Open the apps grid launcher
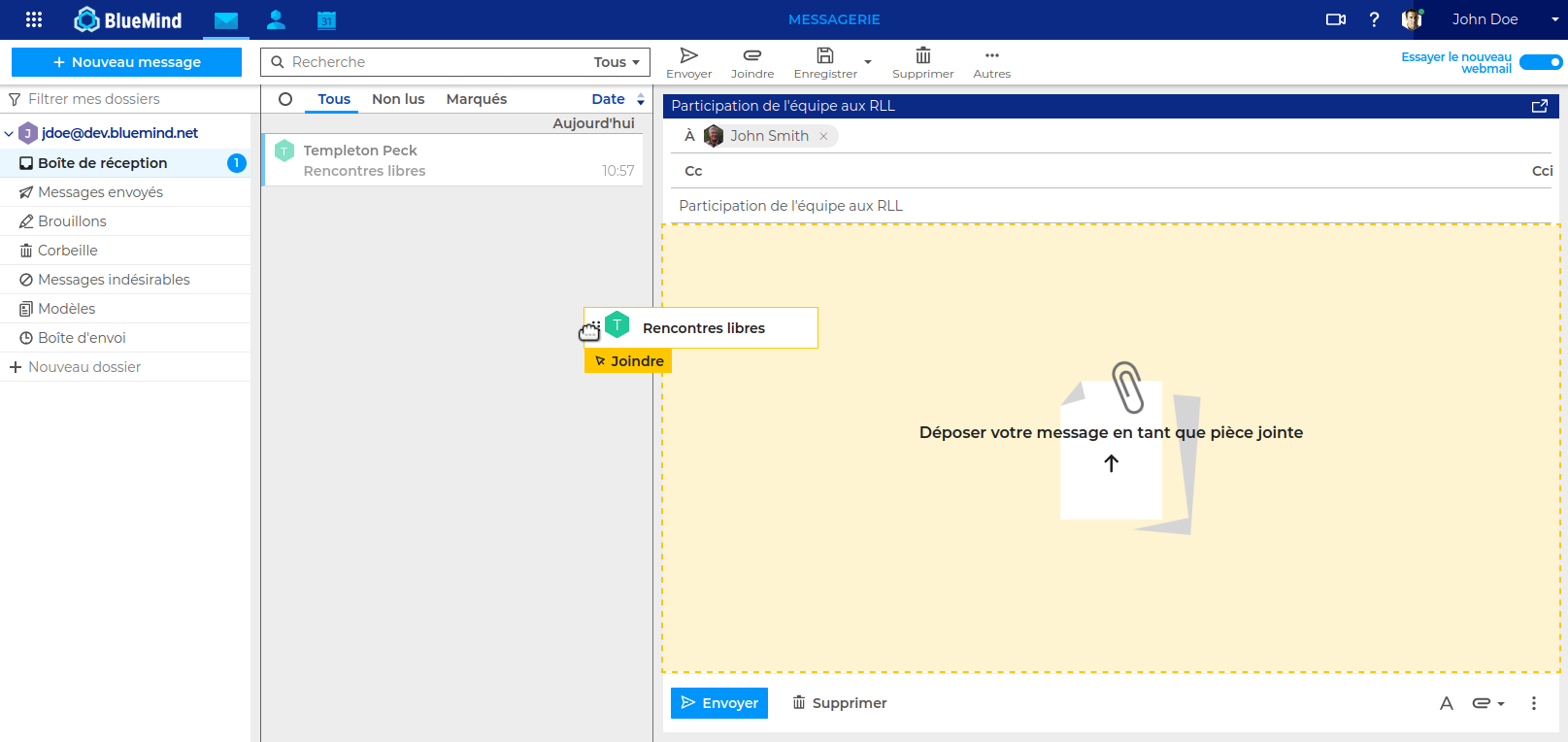Viewport: 1568px width, 742px height. tap(34, 19)
